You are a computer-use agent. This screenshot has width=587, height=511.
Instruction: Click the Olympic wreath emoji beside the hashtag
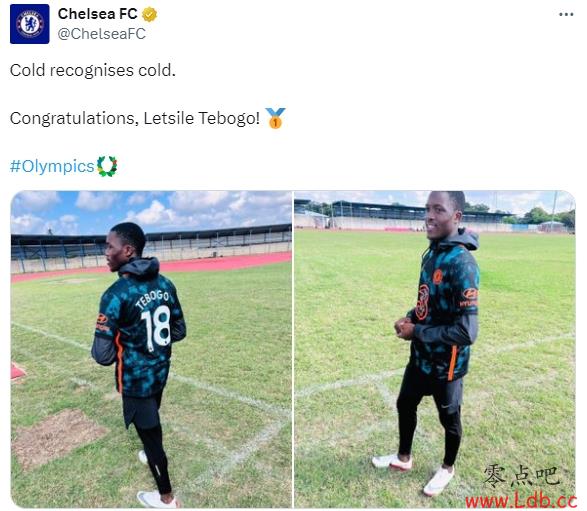pos(107,166)
